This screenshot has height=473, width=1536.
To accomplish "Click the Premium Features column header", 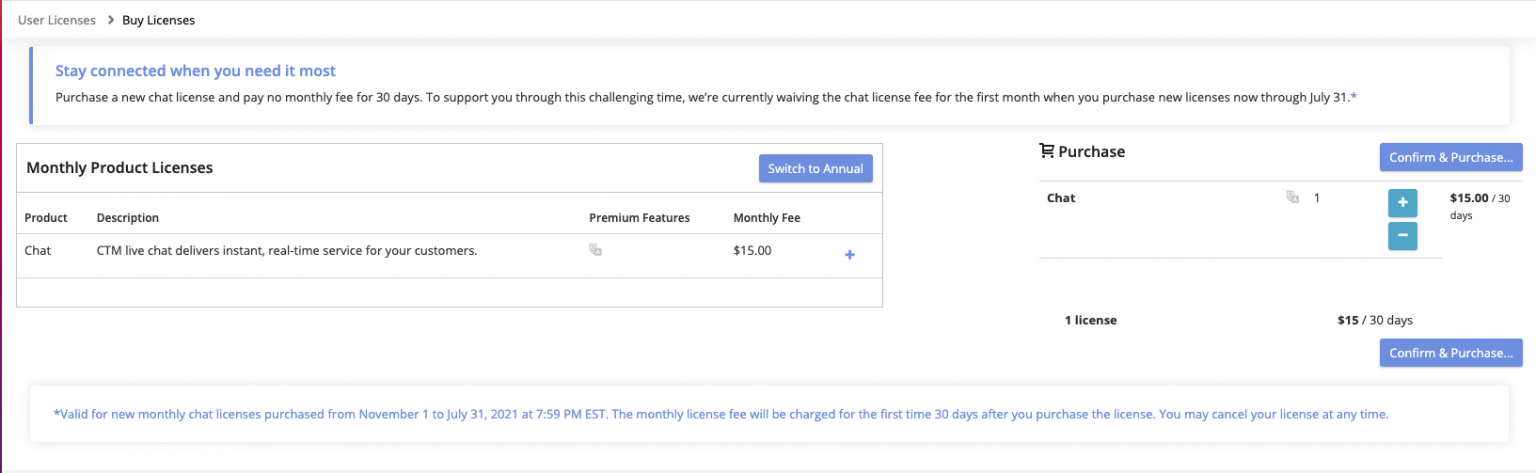I will click(x=639, y=218).
